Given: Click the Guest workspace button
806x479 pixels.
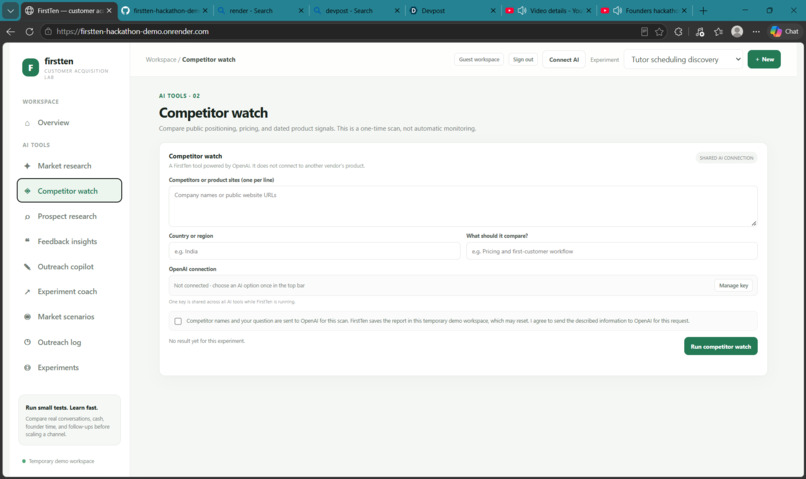Looking at the screenshot, I should 479,60.
